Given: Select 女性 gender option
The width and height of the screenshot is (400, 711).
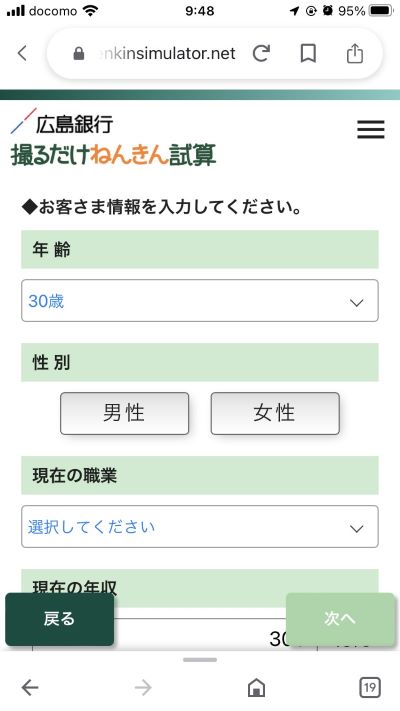Looking at the screenshot, I should (x=275, y=413).
